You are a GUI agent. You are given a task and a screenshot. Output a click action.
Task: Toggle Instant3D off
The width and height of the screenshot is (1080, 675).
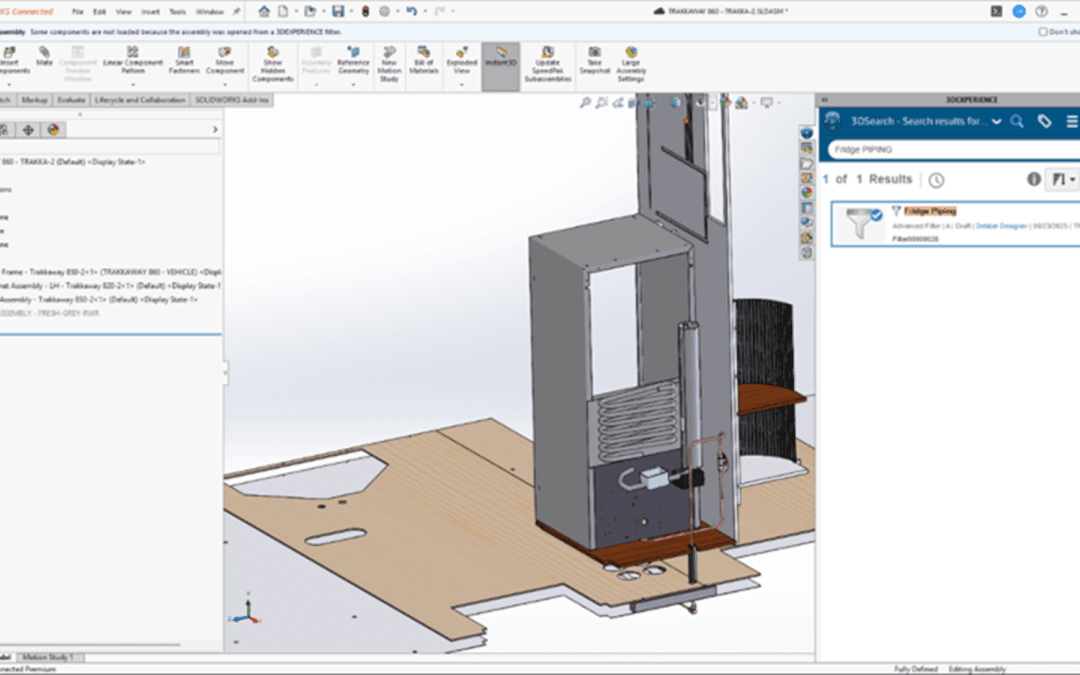tap(500, 60)
